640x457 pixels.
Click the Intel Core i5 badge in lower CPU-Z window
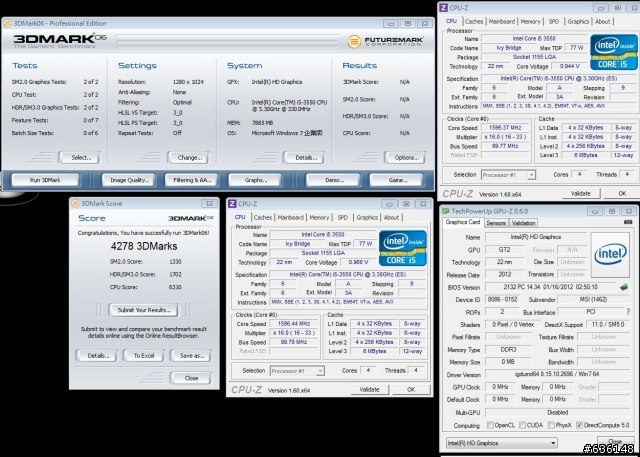(x=402, y=248)
